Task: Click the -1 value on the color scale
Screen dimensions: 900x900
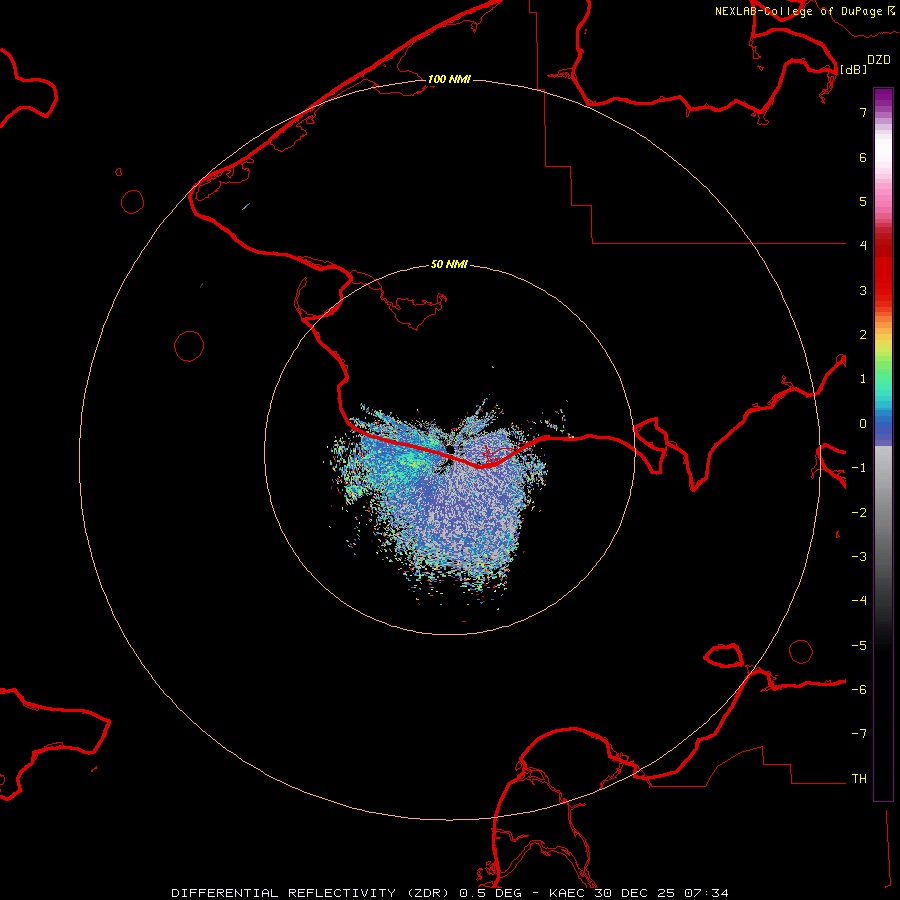Action: coord(859,468)
